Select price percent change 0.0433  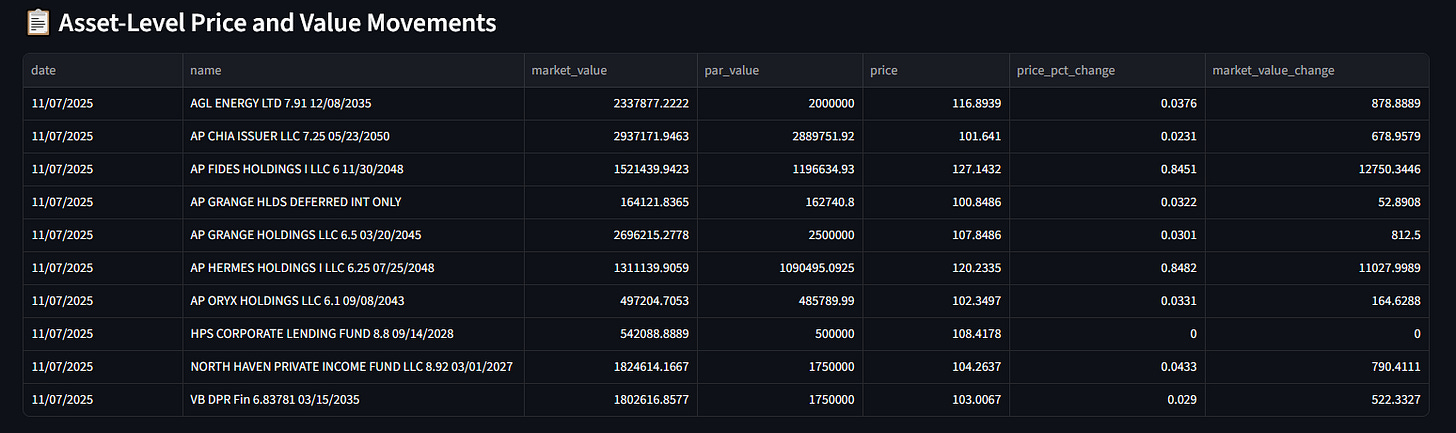click(x=1106, y=367)
